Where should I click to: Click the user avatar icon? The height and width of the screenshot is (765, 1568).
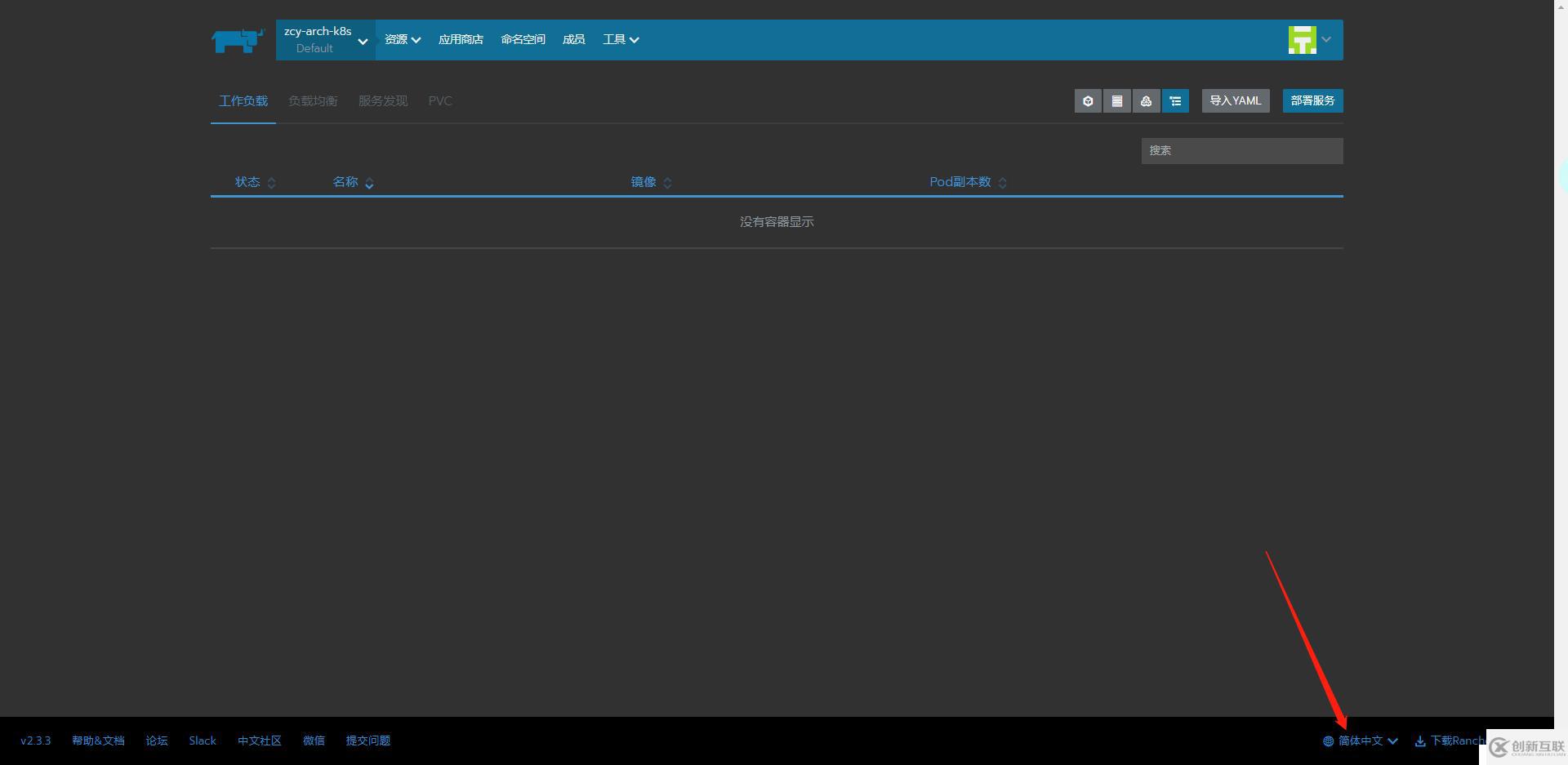tap(1302, 39)
